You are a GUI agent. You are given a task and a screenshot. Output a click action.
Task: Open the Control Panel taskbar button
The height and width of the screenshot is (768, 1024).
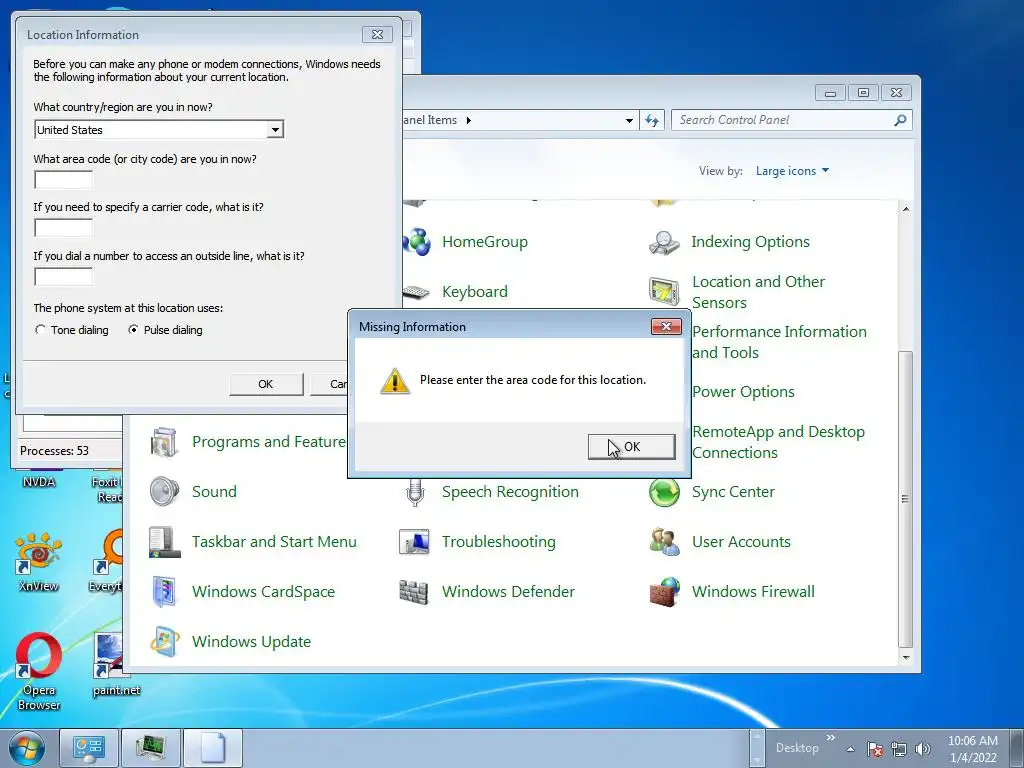point(88,748)
